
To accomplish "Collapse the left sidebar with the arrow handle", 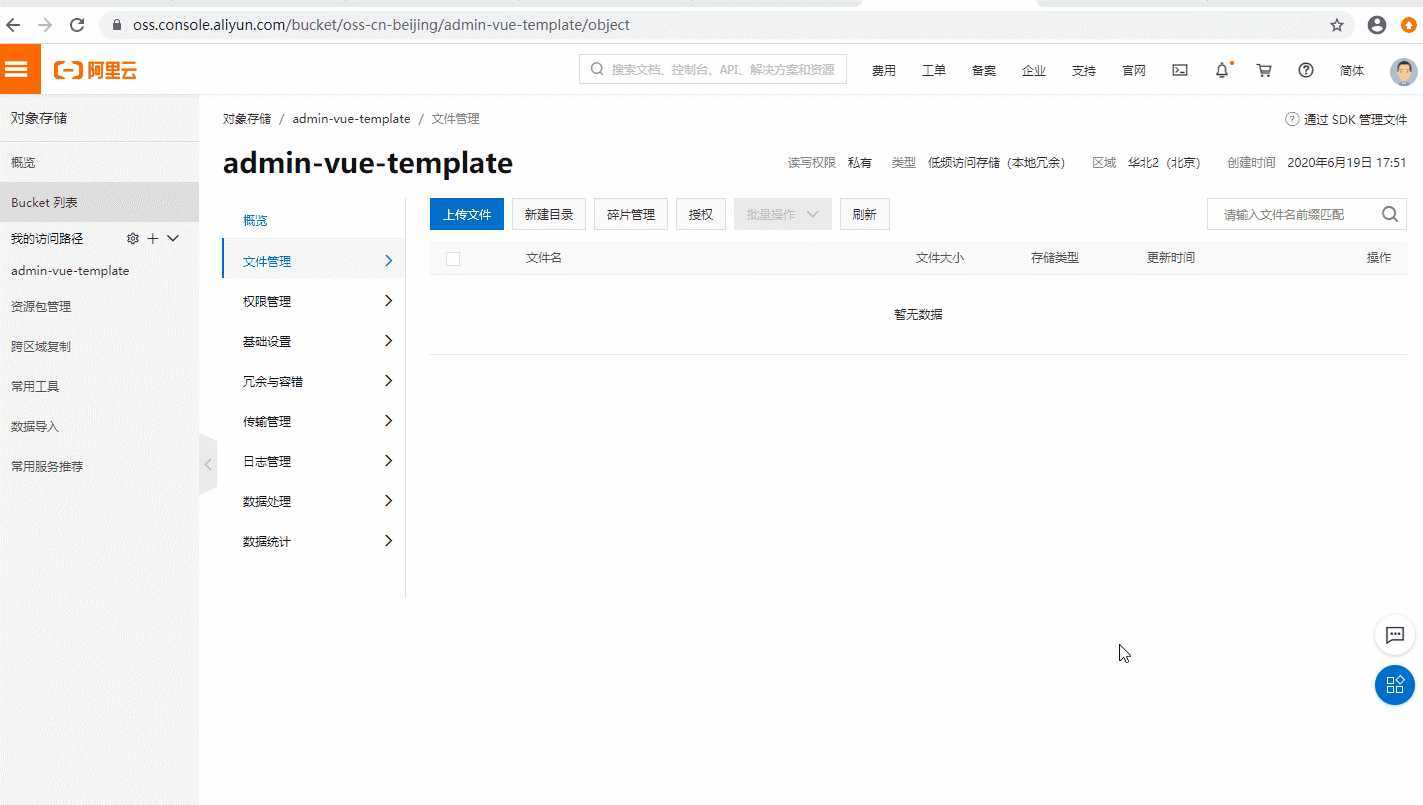I will point(208,464).
